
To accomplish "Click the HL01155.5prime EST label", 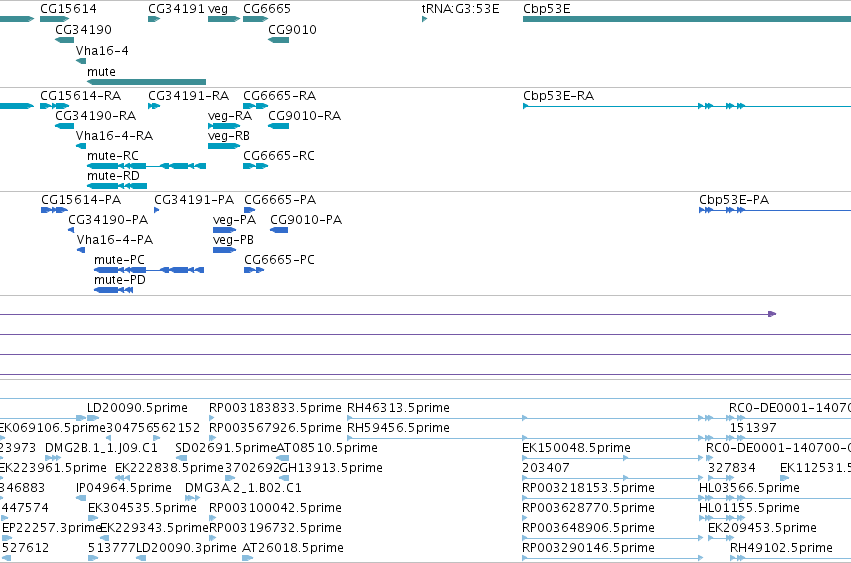I will (750, 508).
